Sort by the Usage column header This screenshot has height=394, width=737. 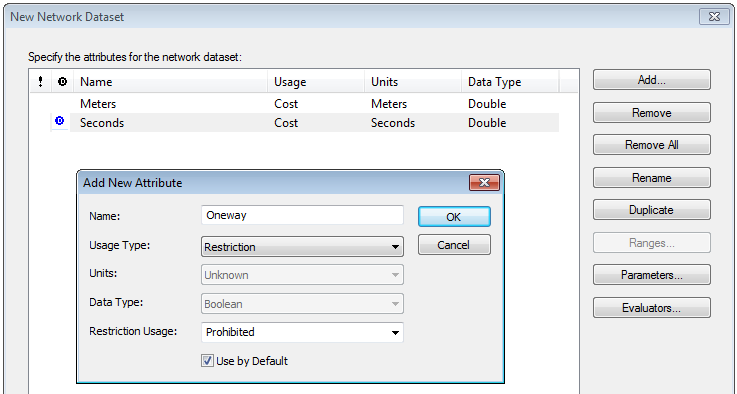click(x=316, y=82)
